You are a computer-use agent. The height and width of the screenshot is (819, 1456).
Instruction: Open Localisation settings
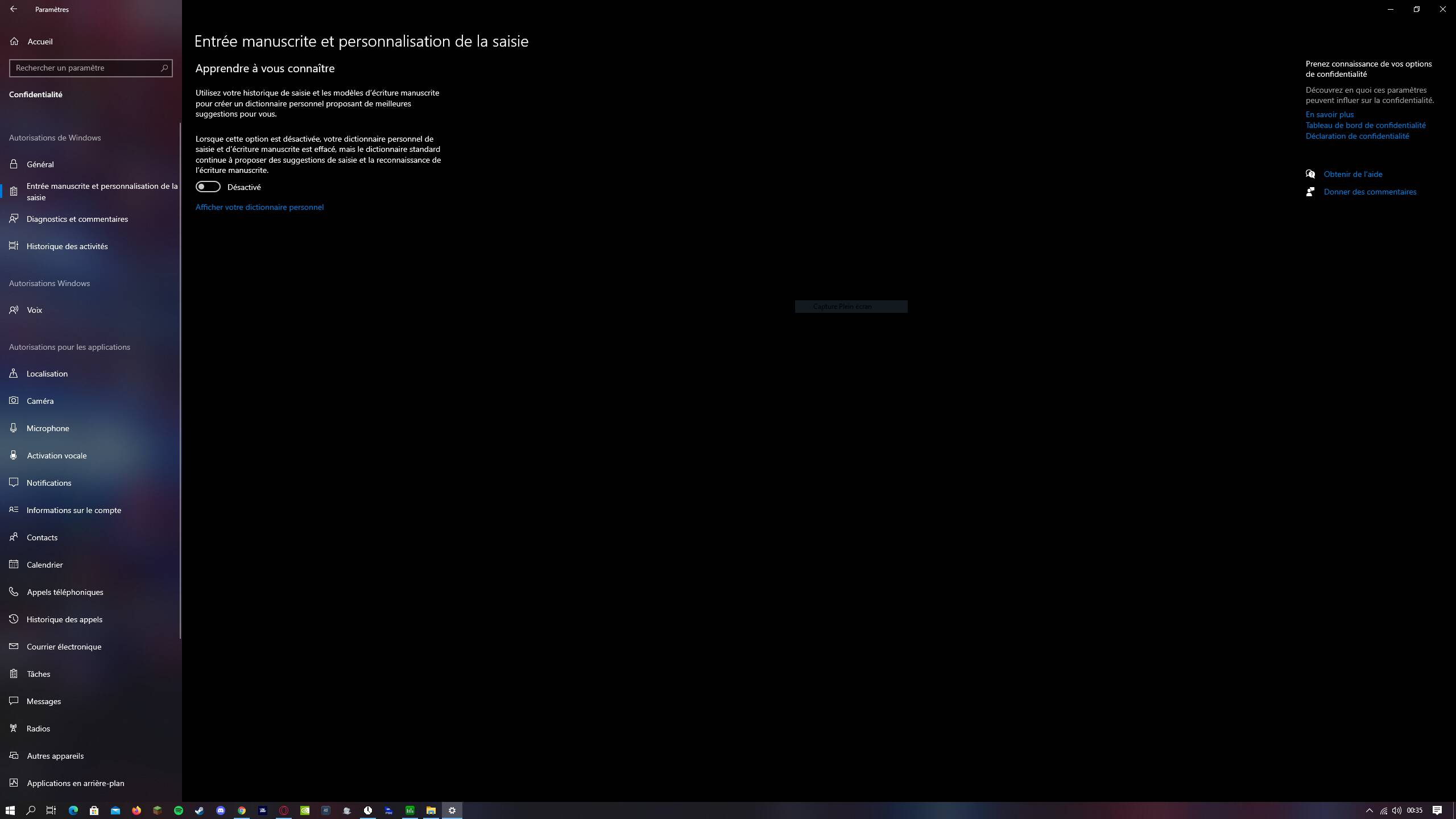pos(47,374)
